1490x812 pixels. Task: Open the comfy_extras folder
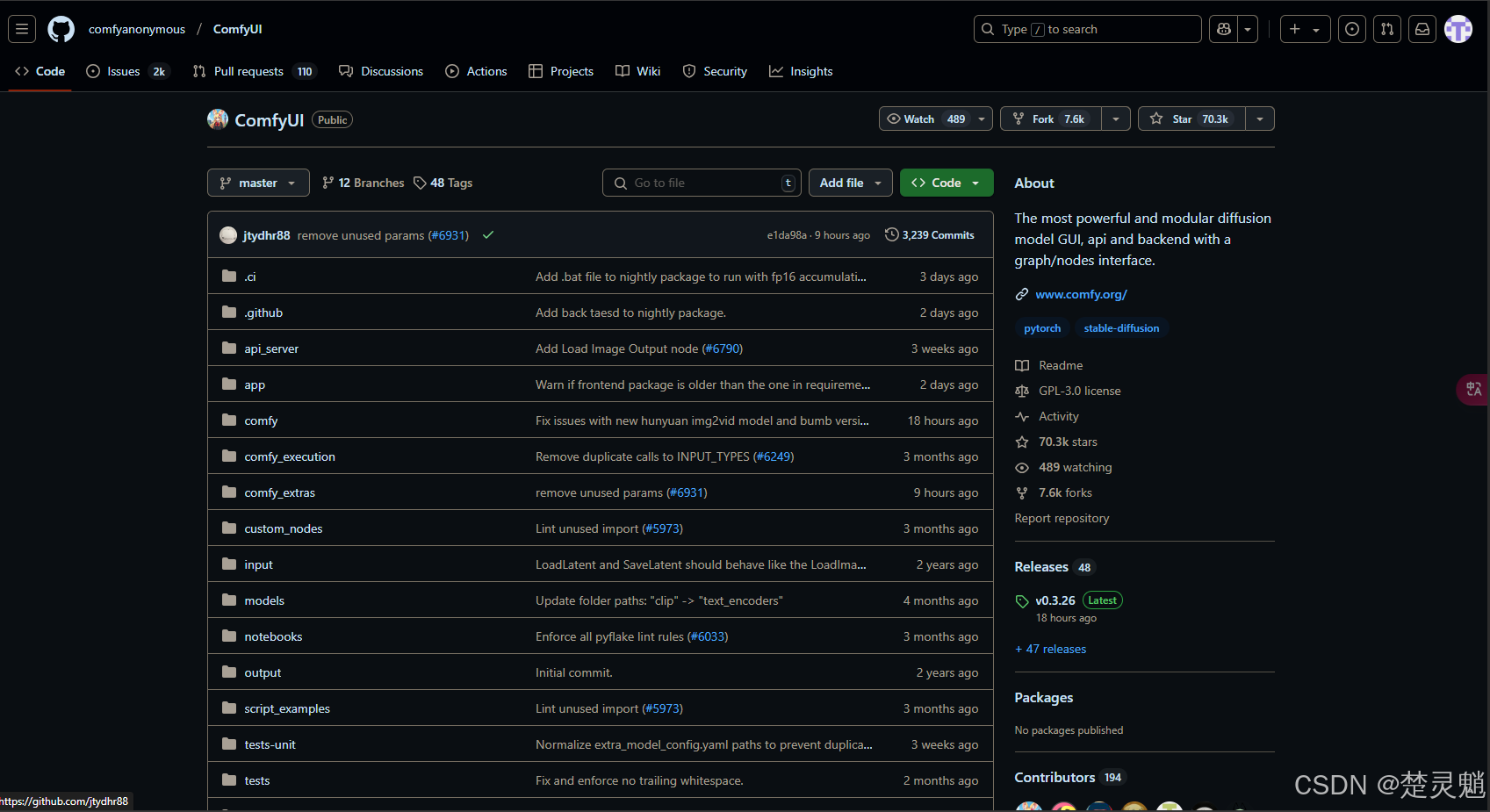(x=279, y=492)
